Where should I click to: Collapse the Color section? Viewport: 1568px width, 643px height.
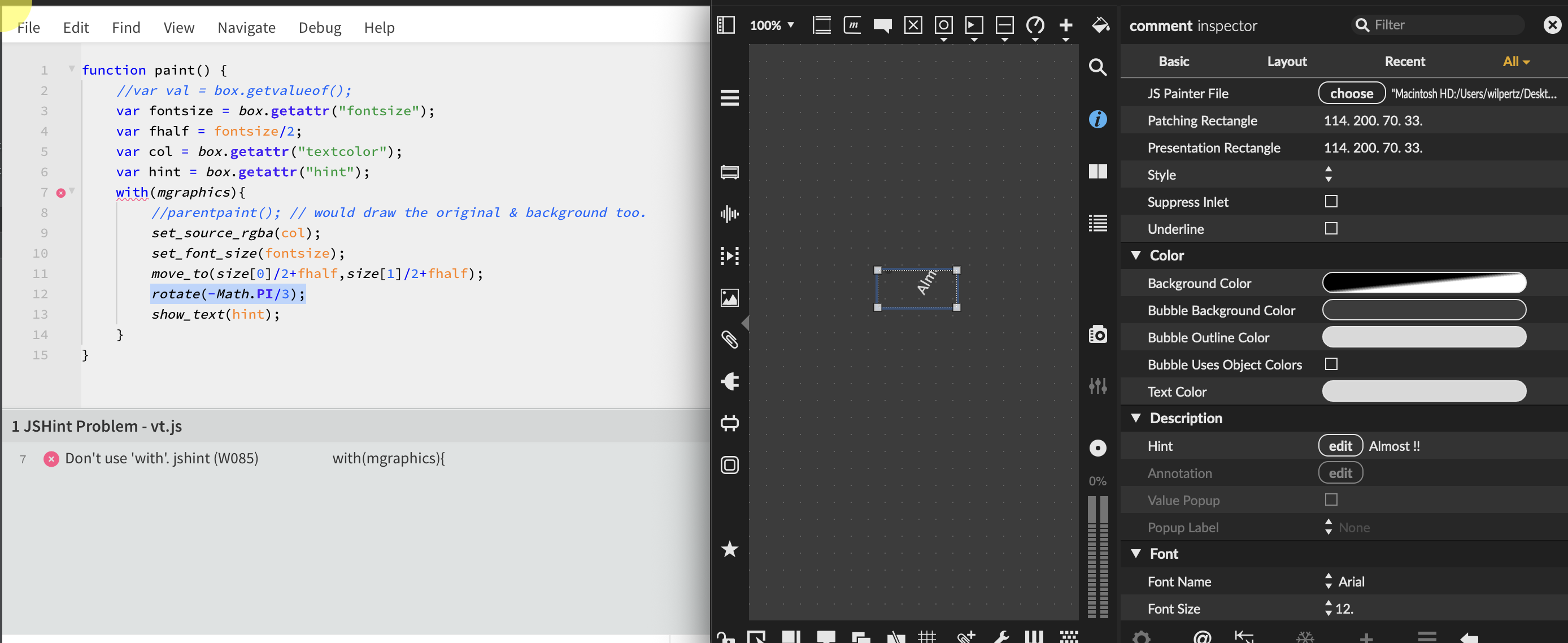(1135, 255)
